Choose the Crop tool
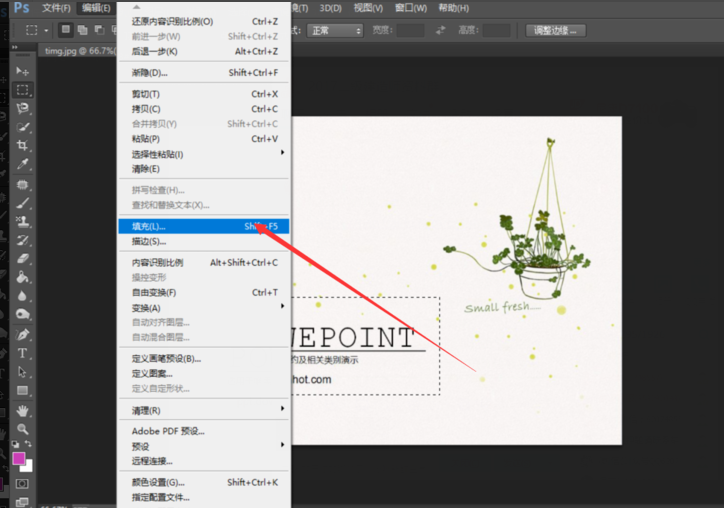The width and height of the screenshot is (724, 508). pyautogui.click(x=22, y=145)
